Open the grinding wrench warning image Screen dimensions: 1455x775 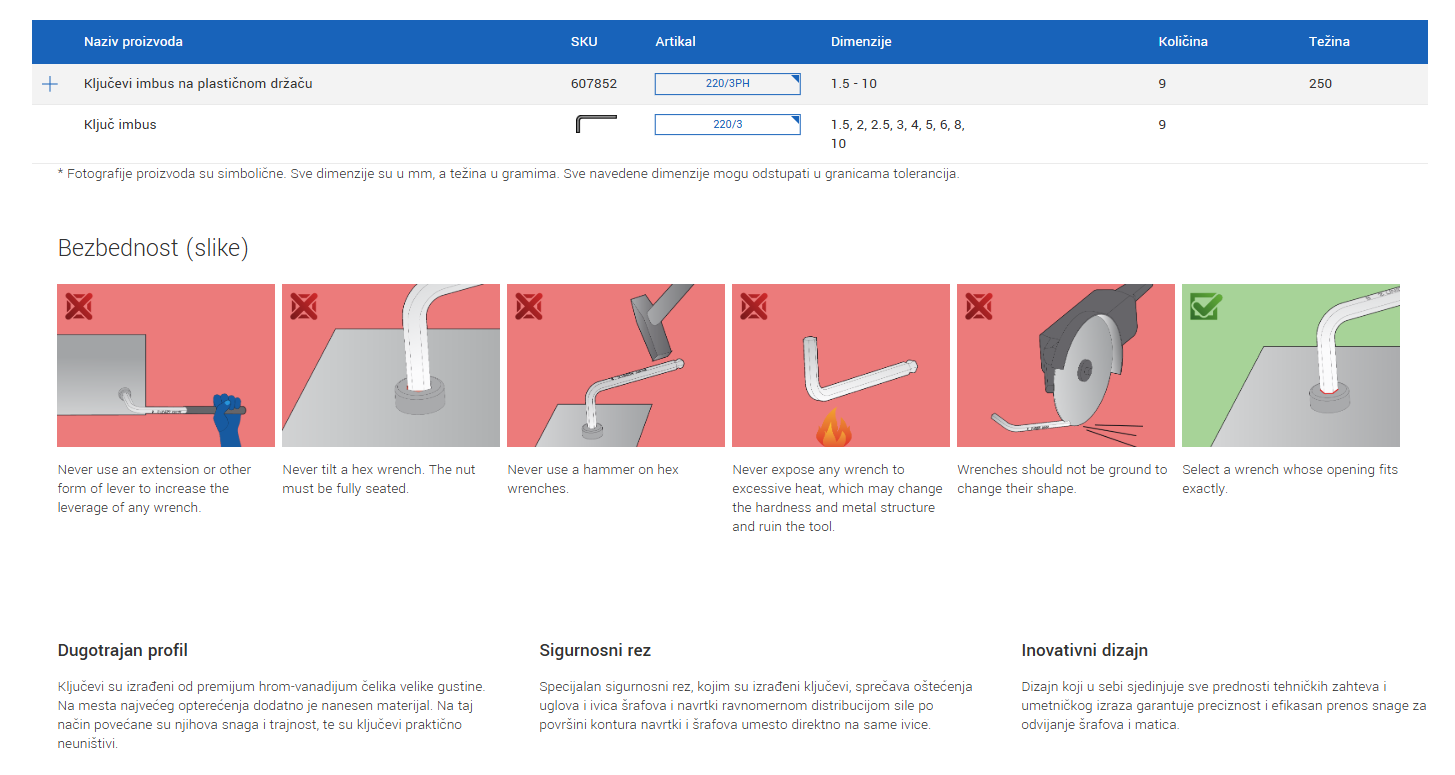click(1066, 366)
